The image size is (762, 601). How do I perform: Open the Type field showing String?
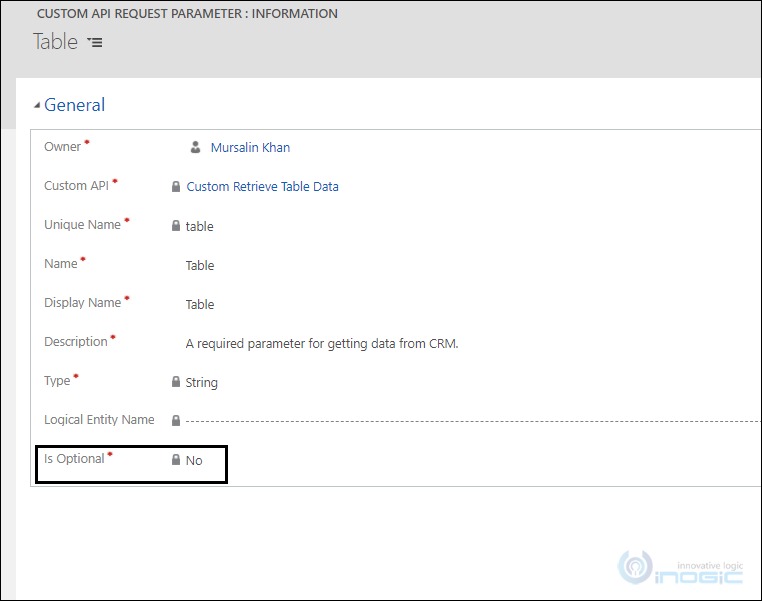click(x=202, y=383)
